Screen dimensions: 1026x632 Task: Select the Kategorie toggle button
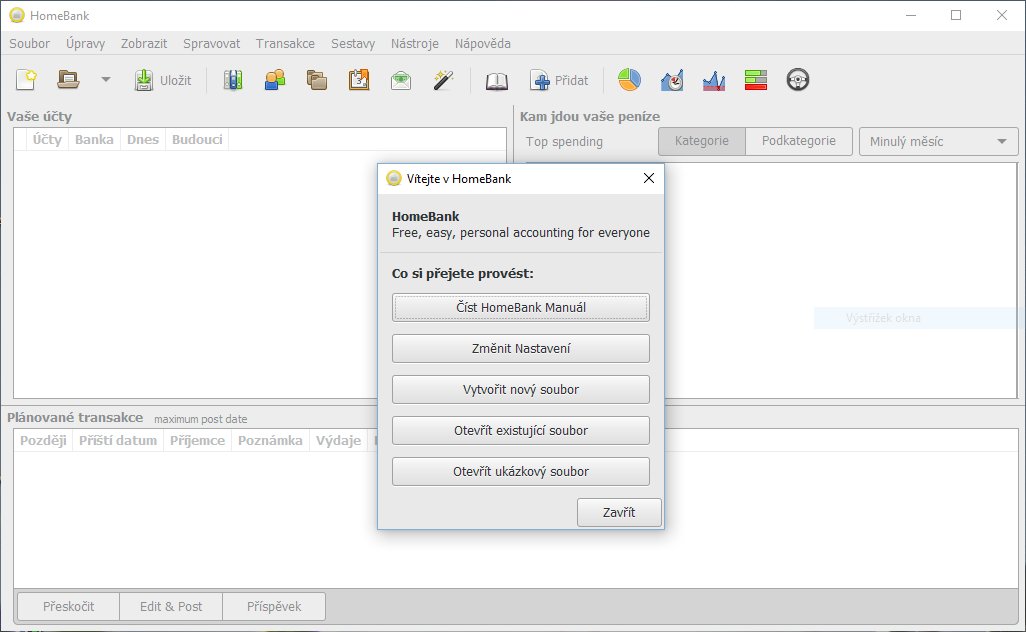click(x=701, y=141)
